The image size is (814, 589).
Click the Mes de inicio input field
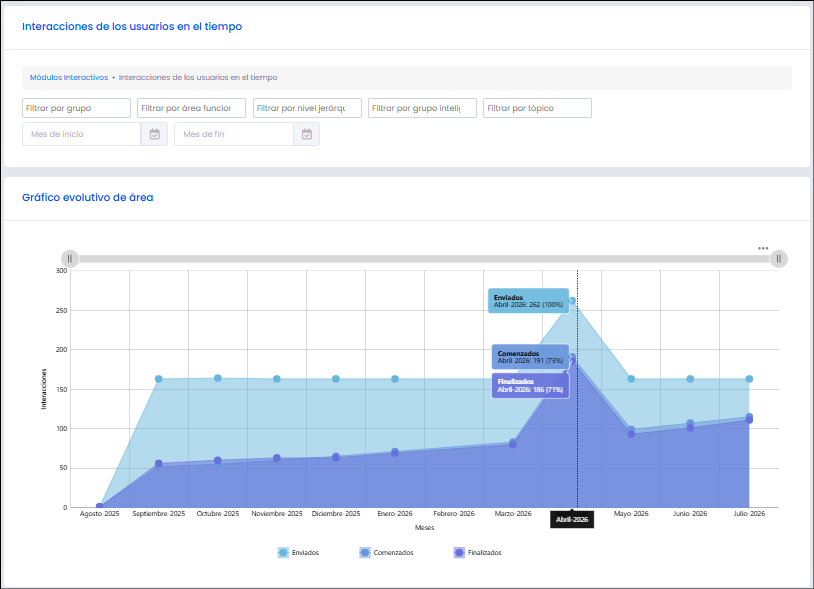[x=82, y=134]
